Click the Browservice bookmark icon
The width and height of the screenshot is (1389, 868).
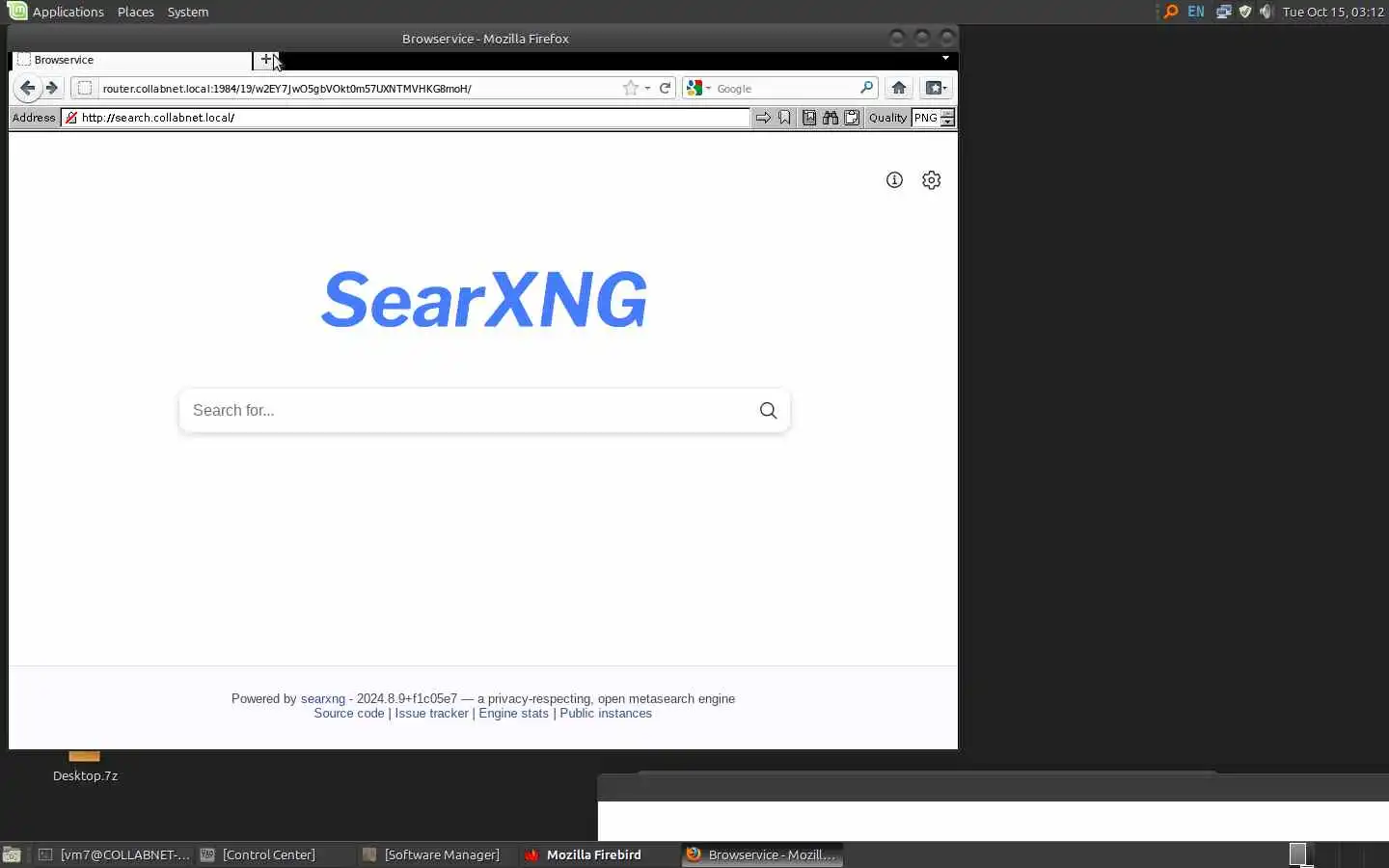pyautogui.click(x=784, y=118)
